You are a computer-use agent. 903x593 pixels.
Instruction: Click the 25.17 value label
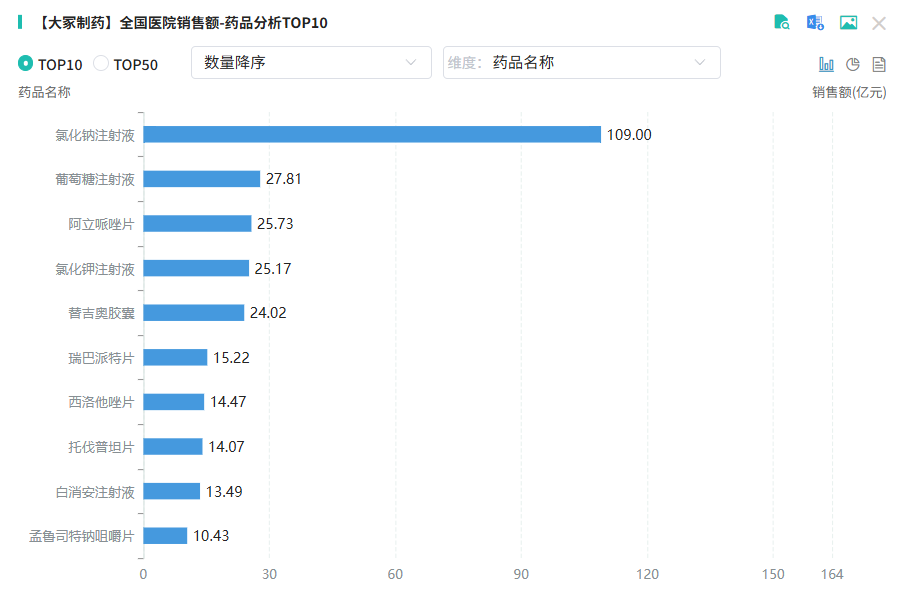point(273,268)
